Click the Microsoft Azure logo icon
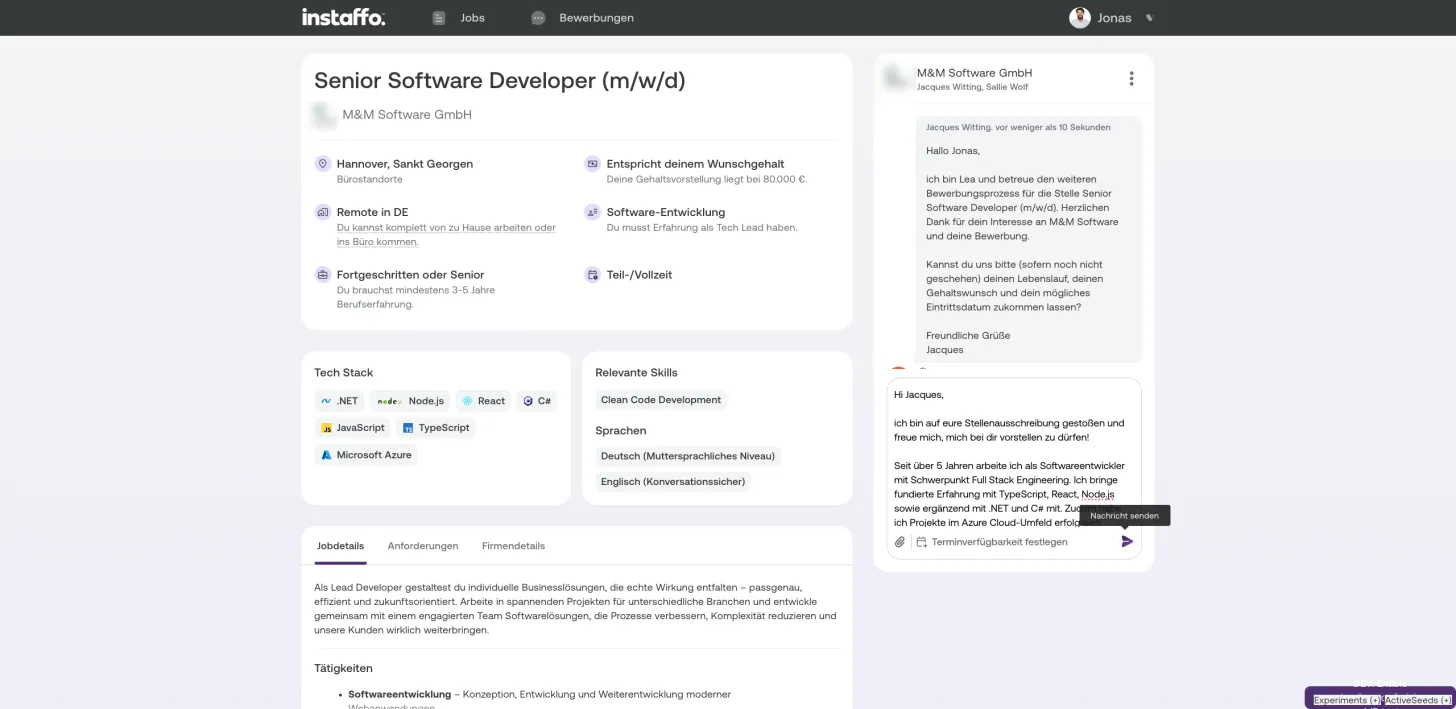Screen dimensions: 1456x709 point(326,455)
